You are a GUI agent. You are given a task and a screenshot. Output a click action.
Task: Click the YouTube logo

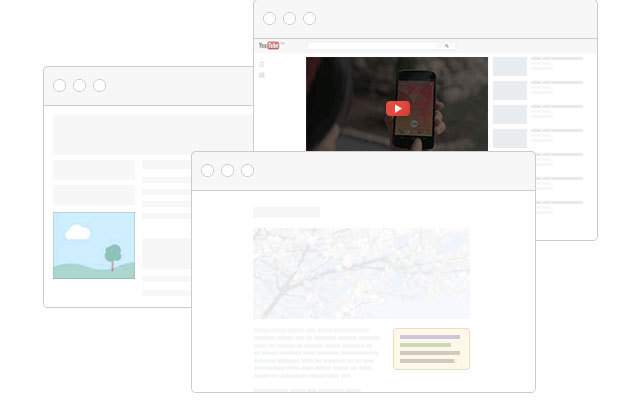(x=269, y=45)
